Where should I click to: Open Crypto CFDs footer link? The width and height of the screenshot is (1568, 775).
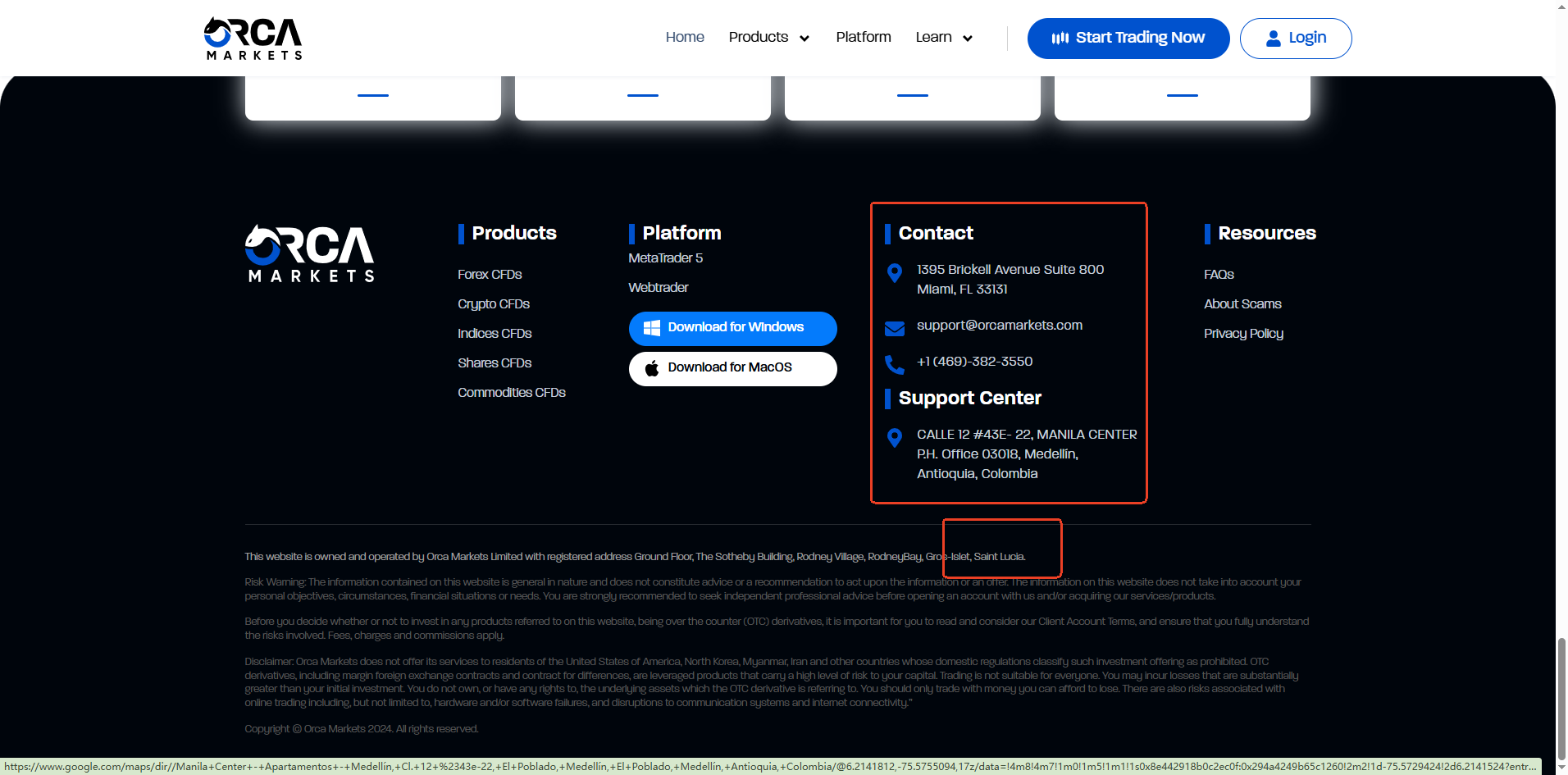[494, 304]
